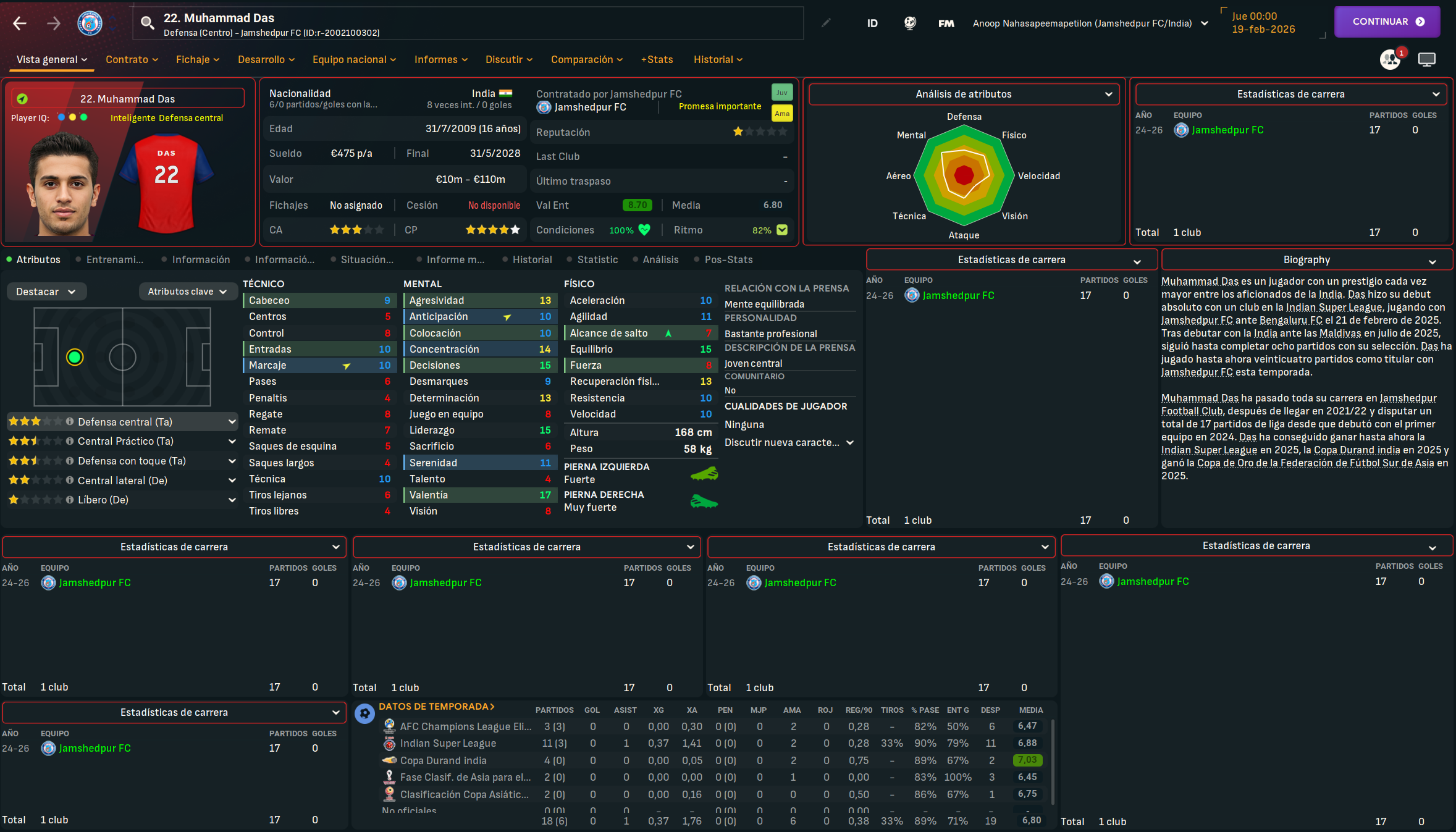Click the season stats scrollbar

tap(1052, 762)
